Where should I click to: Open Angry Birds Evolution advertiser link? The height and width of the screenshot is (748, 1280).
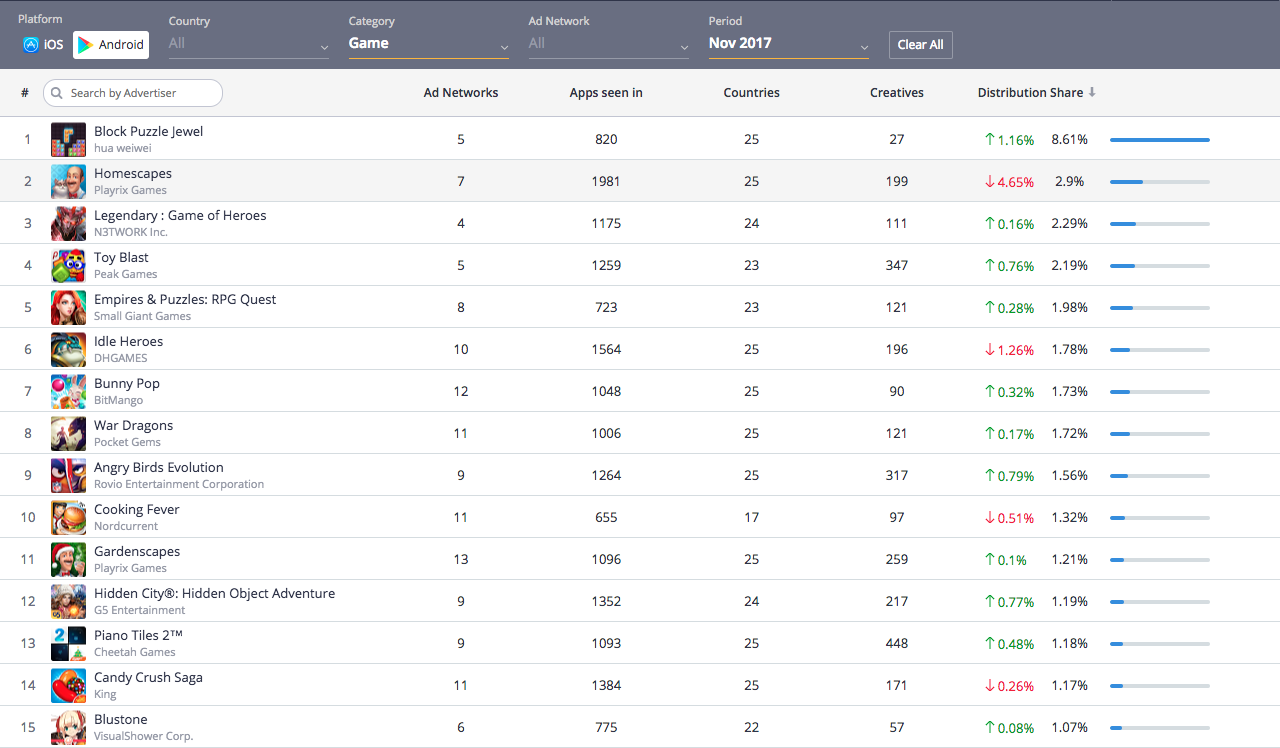(x=159, y=468)
